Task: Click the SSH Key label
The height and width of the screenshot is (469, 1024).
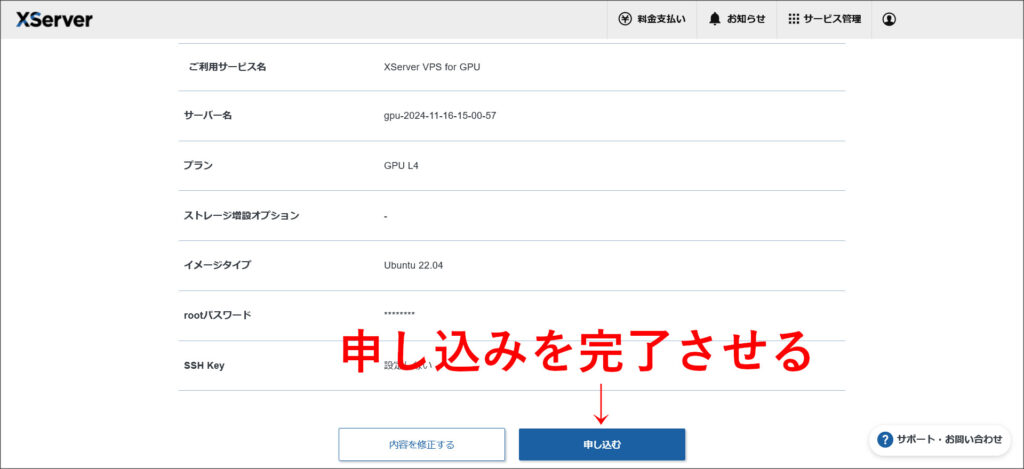Action: coord(204,366)
